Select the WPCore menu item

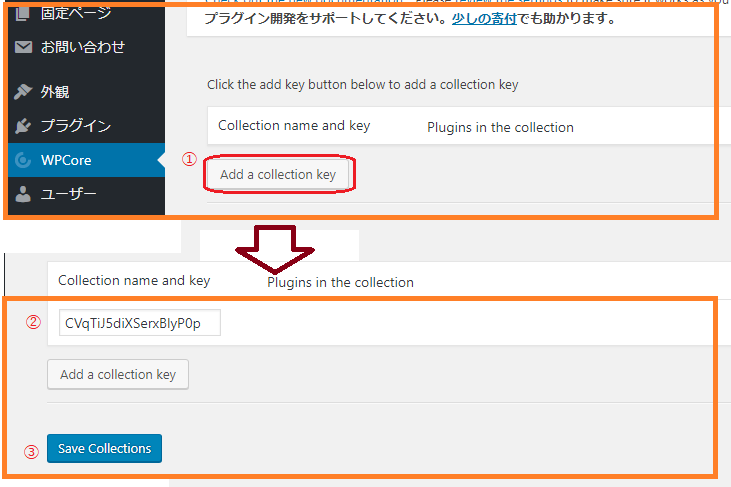point(87,160)
